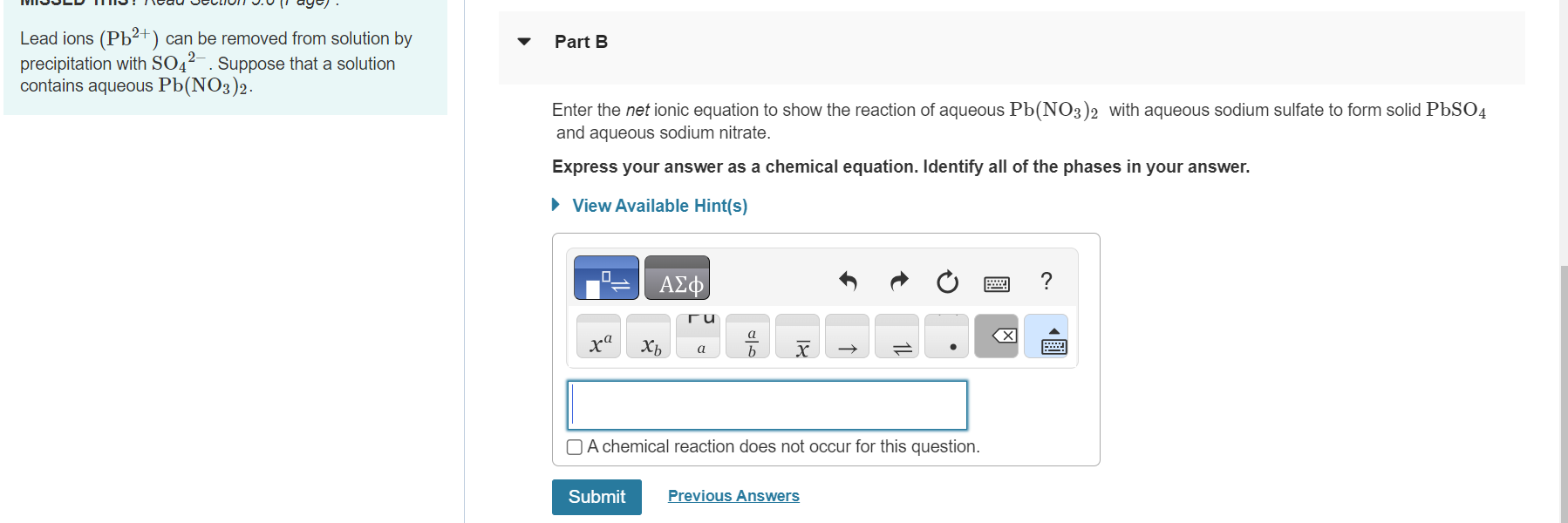The width and height of the screenshot is (1568, 523).
Task: Insert a subscript with the x_b button
Action: coord(649,337)
